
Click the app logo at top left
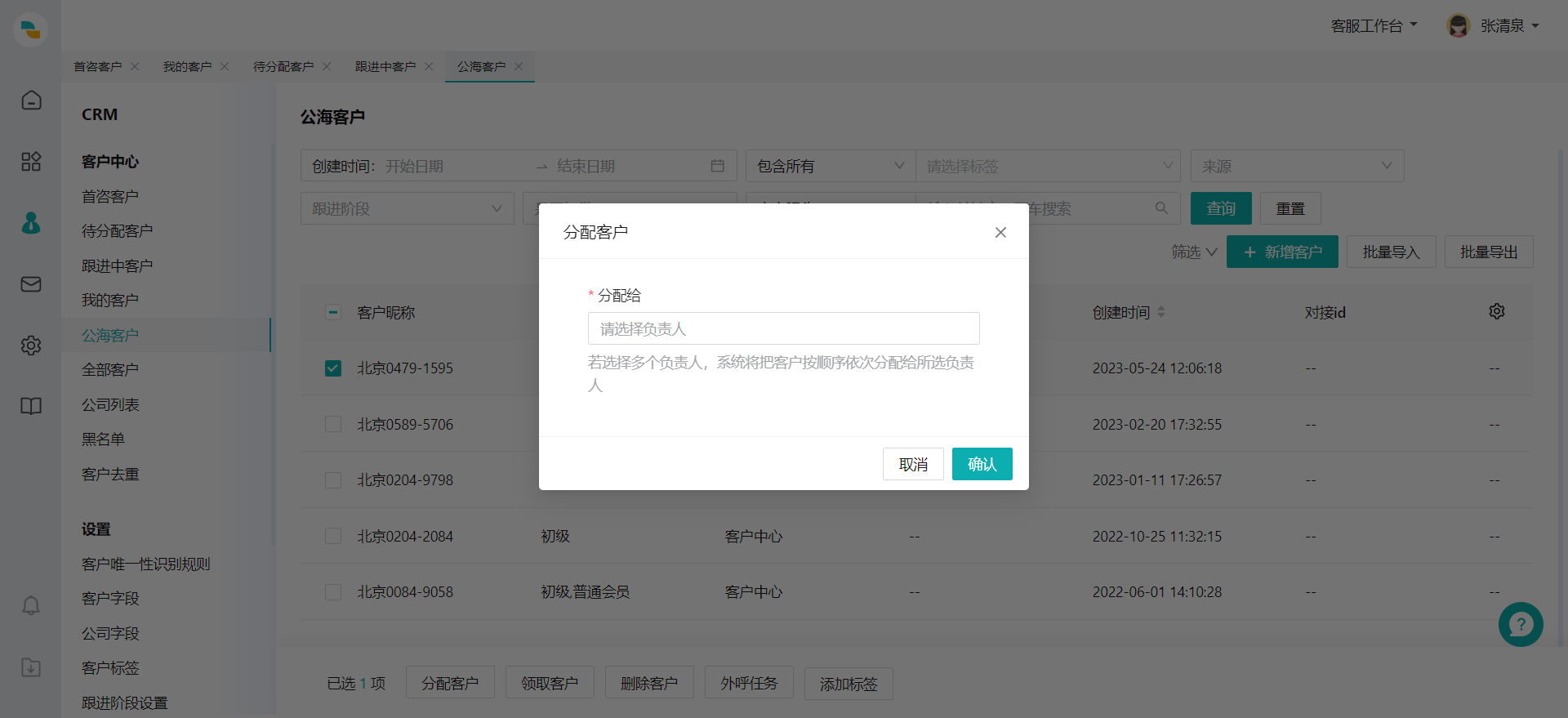click(x=30, y=29)
